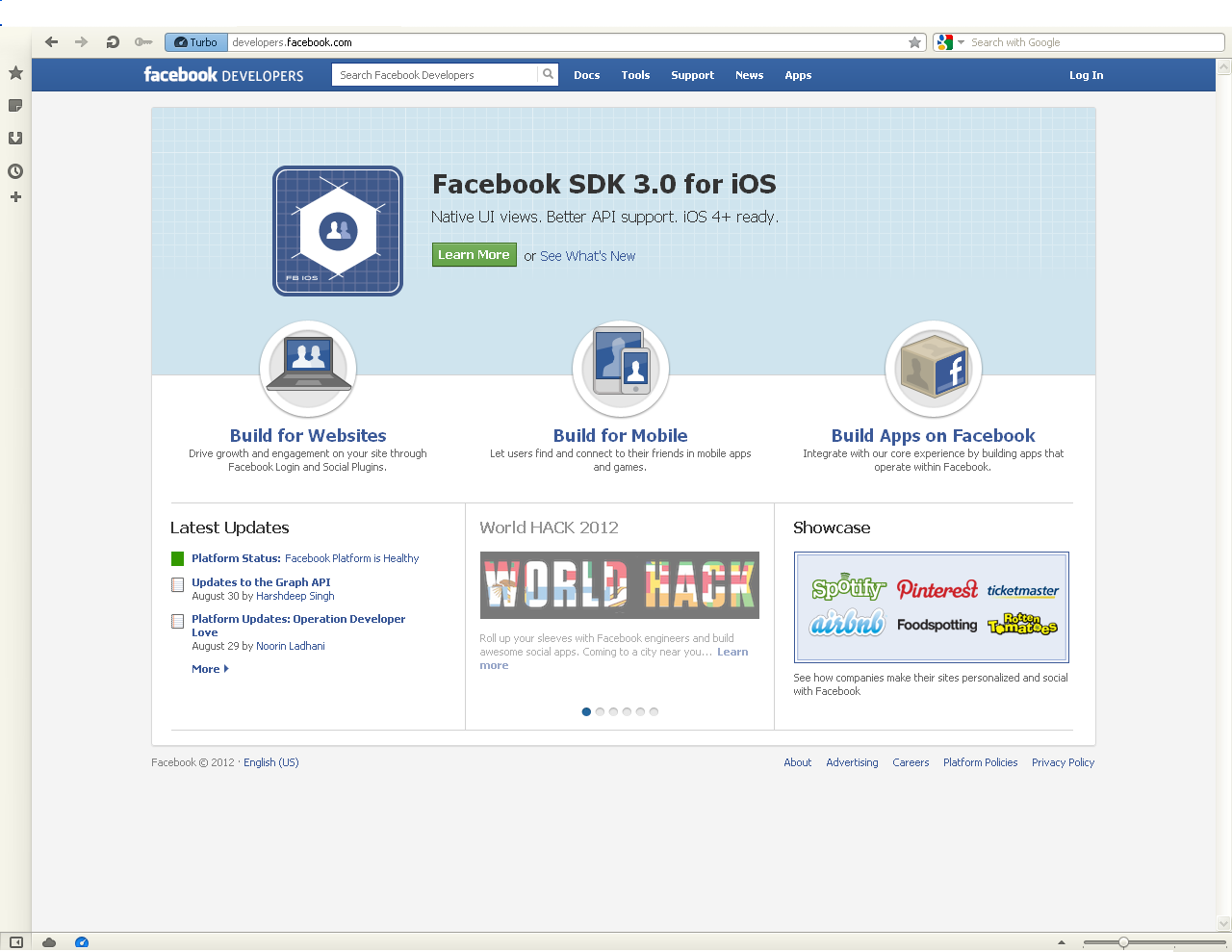Screen dimensions: 1232x952
Task: Open the About footer link
Action: click(x=798, y=762)
